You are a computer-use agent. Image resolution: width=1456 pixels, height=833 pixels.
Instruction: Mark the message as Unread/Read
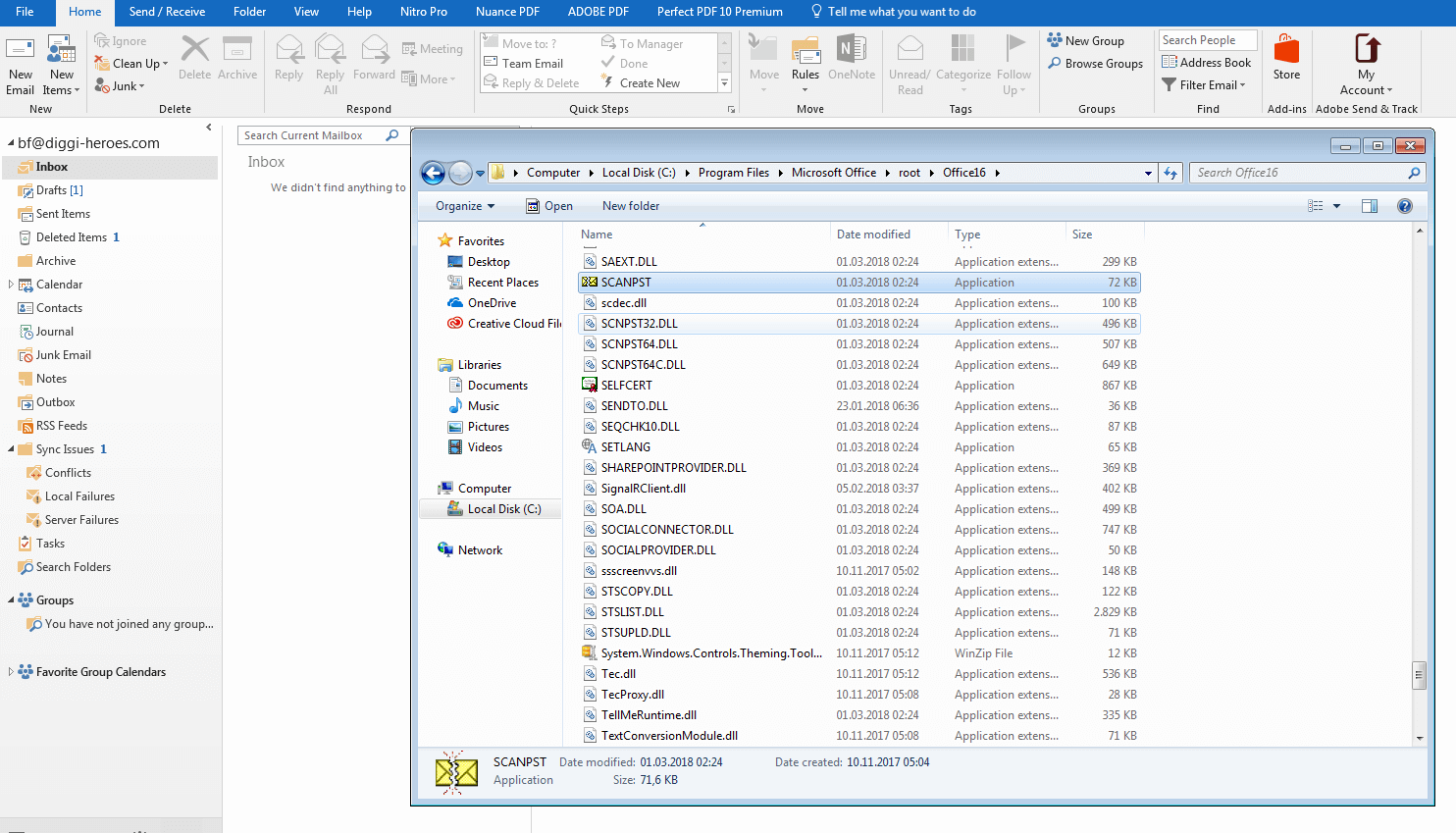[909, 61]
